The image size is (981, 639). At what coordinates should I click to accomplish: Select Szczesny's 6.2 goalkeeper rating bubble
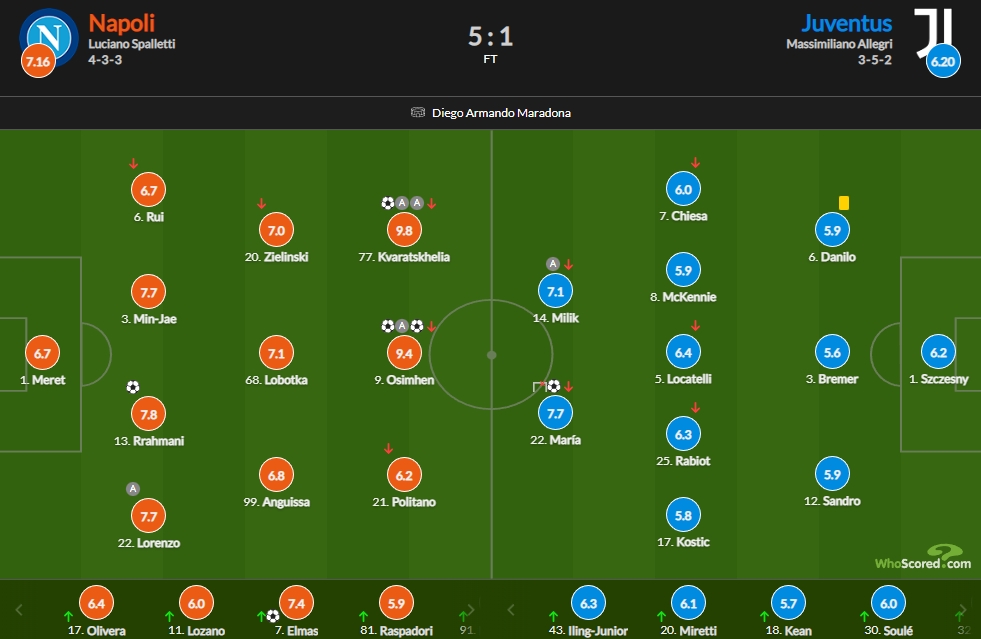[x=938, y=352]
